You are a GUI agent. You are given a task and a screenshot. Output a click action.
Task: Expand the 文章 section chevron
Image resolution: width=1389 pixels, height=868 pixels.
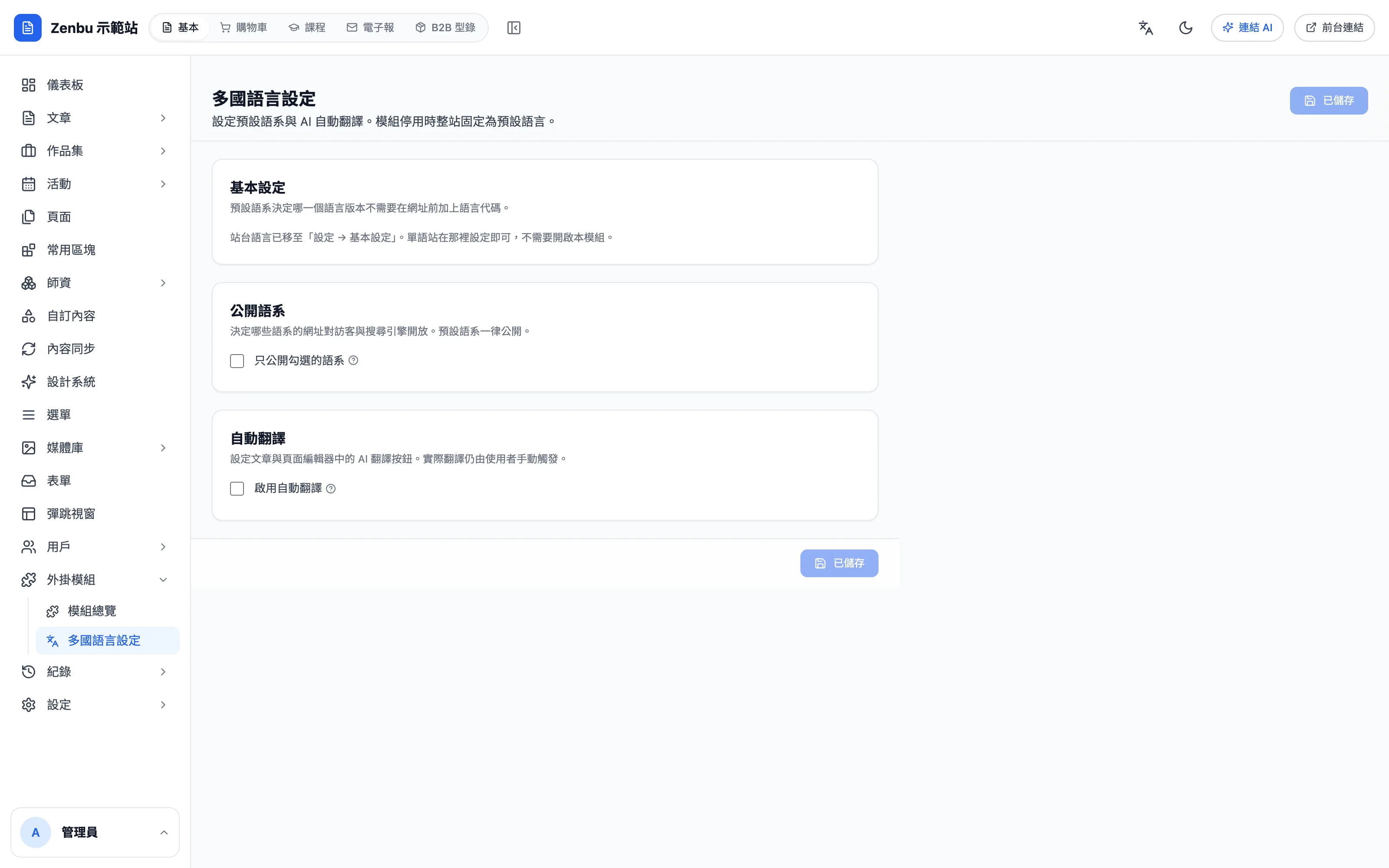163,118
